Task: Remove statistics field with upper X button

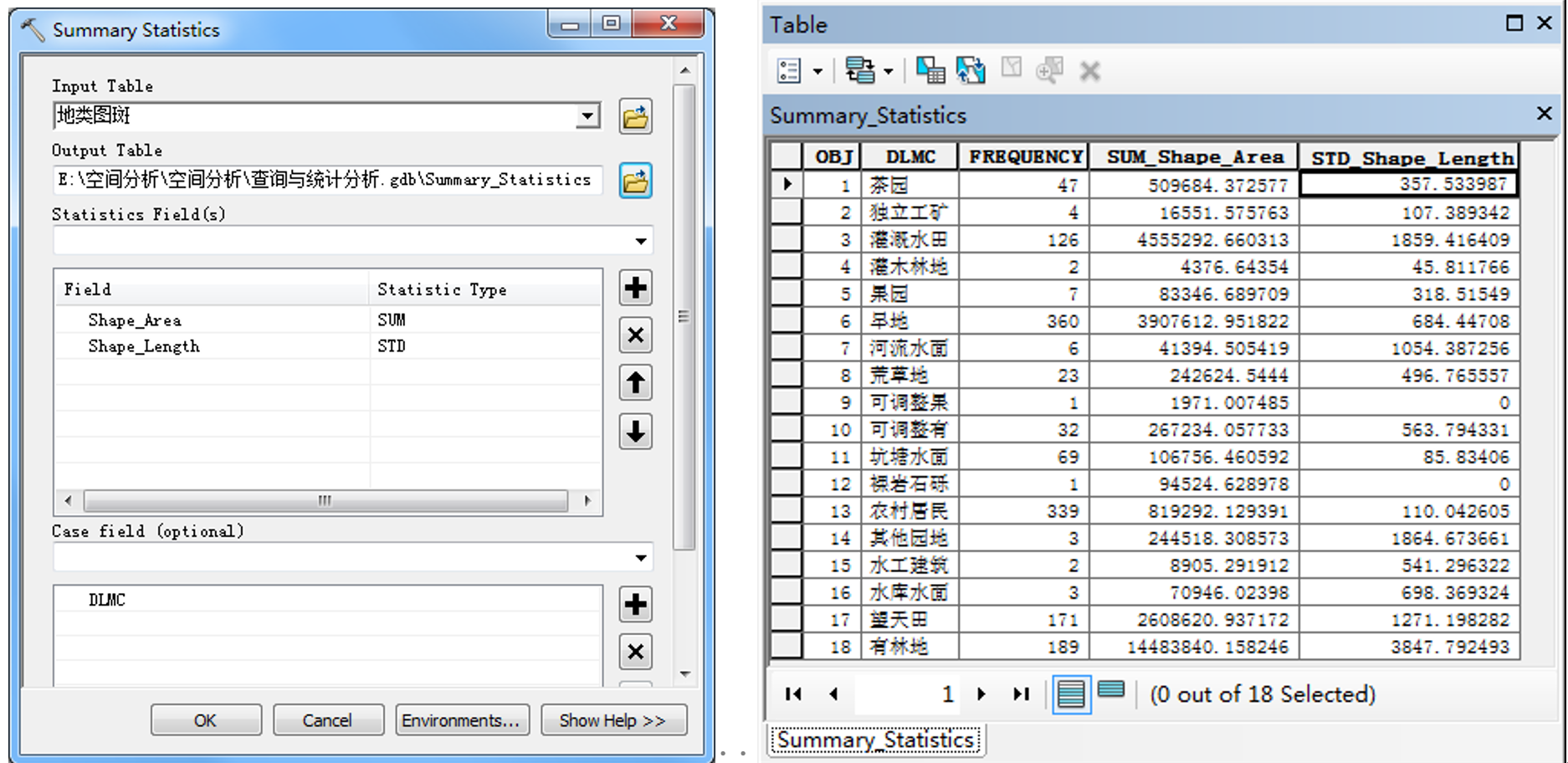Action: (636, 335)
